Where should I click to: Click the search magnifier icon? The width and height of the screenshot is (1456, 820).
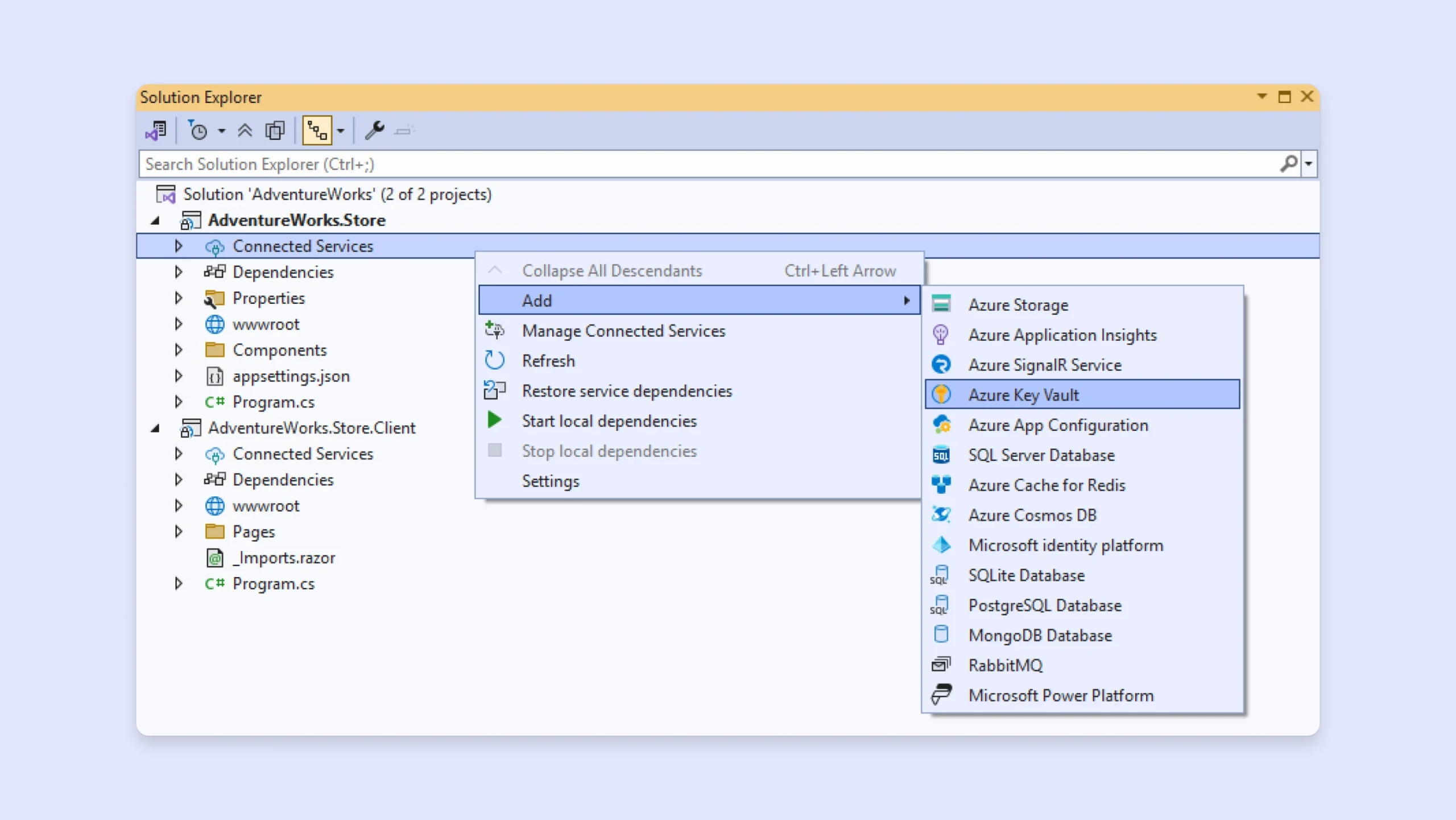1288,164
